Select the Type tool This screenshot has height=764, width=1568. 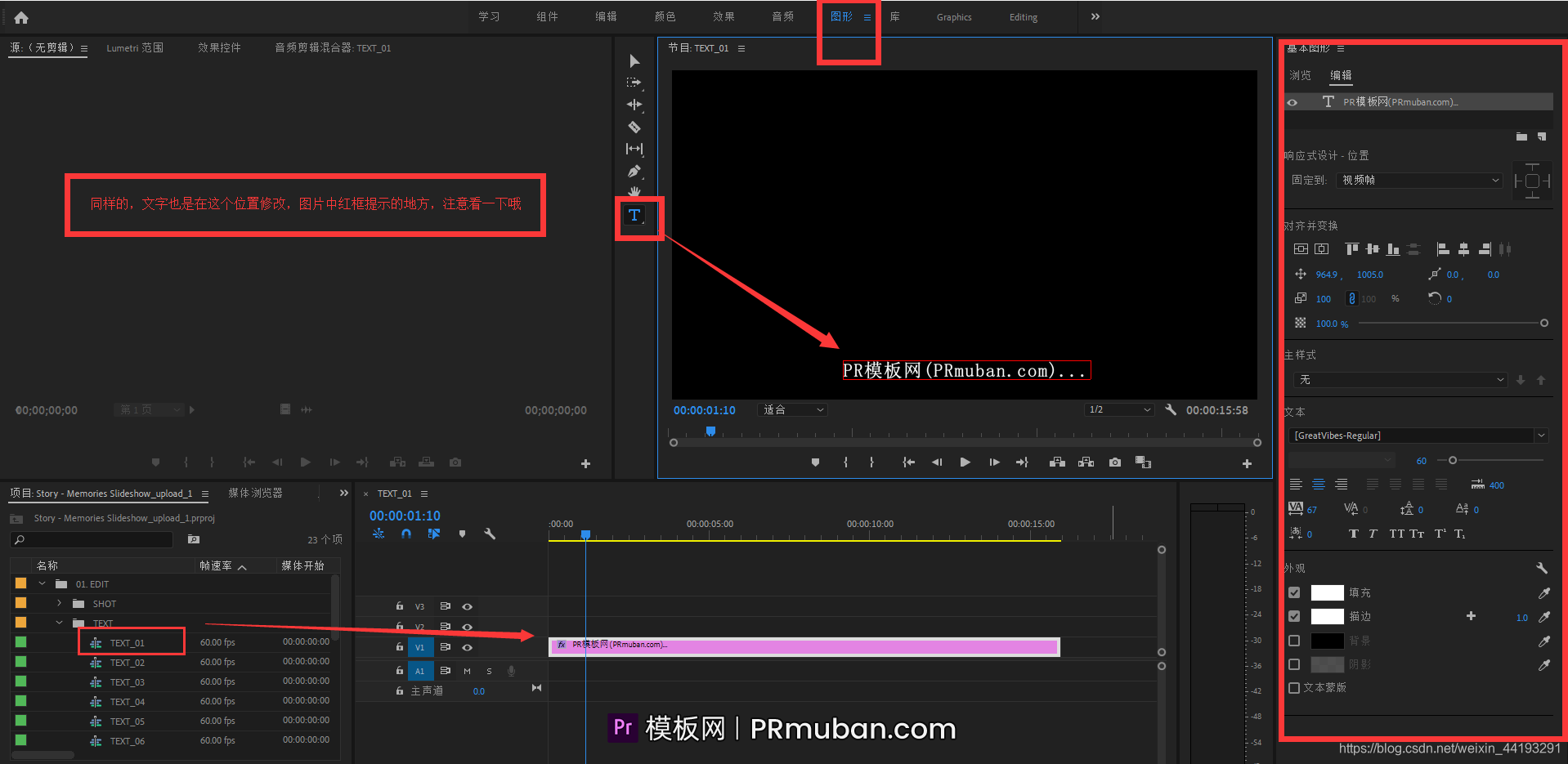tap(634, 215)
